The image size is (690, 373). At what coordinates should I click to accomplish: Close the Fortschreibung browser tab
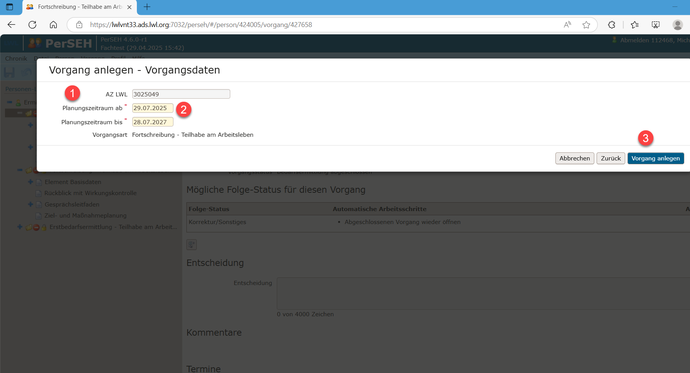coord(129,7)
